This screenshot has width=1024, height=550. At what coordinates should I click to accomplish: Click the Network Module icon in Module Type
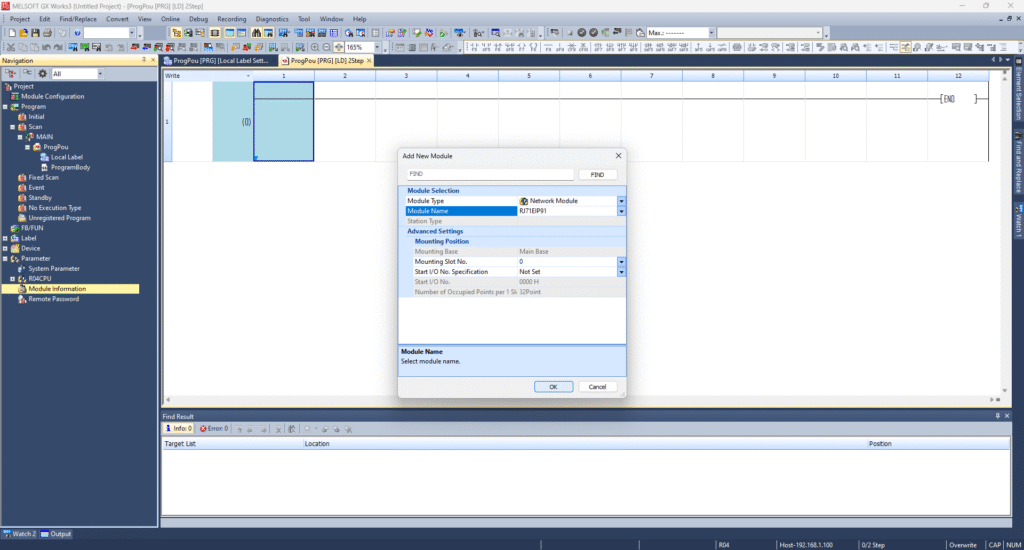[x=524, y=201]
